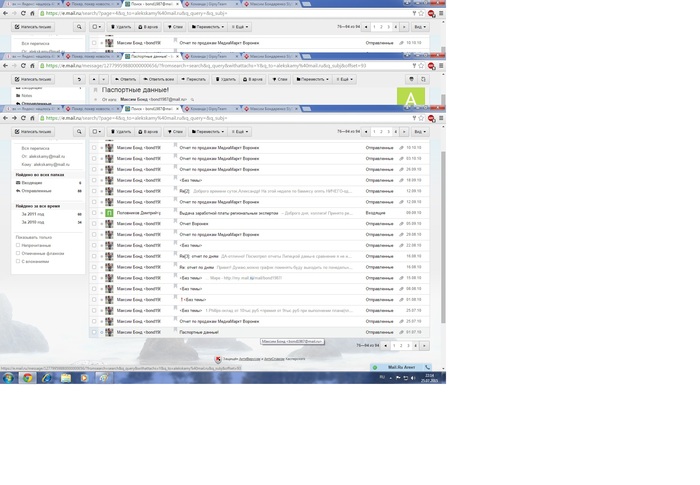Click the attachment clip on the 03.10.10 row
This screenshot has height=485, width=700.
401,159
